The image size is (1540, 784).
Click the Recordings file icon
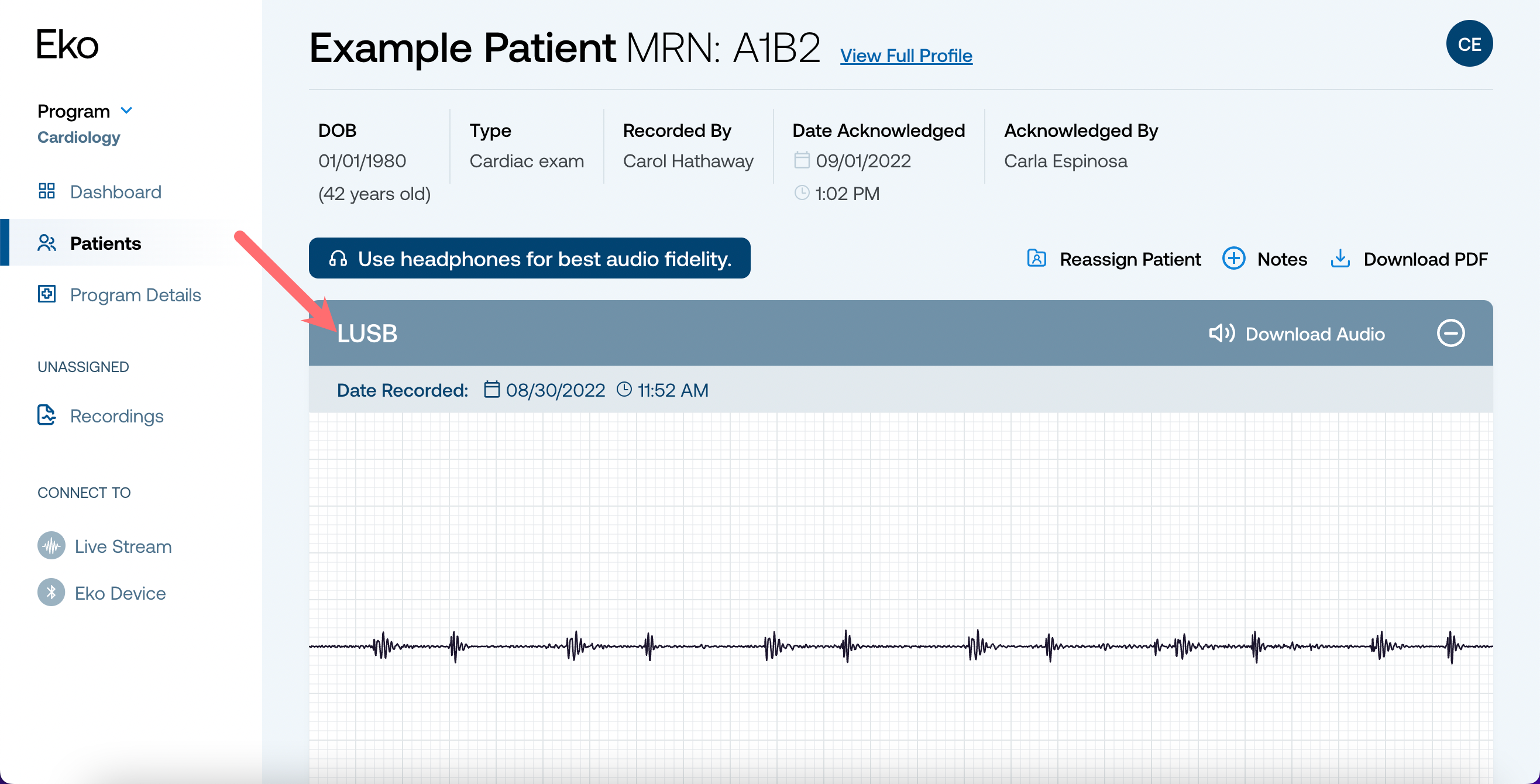pos(47,415)
